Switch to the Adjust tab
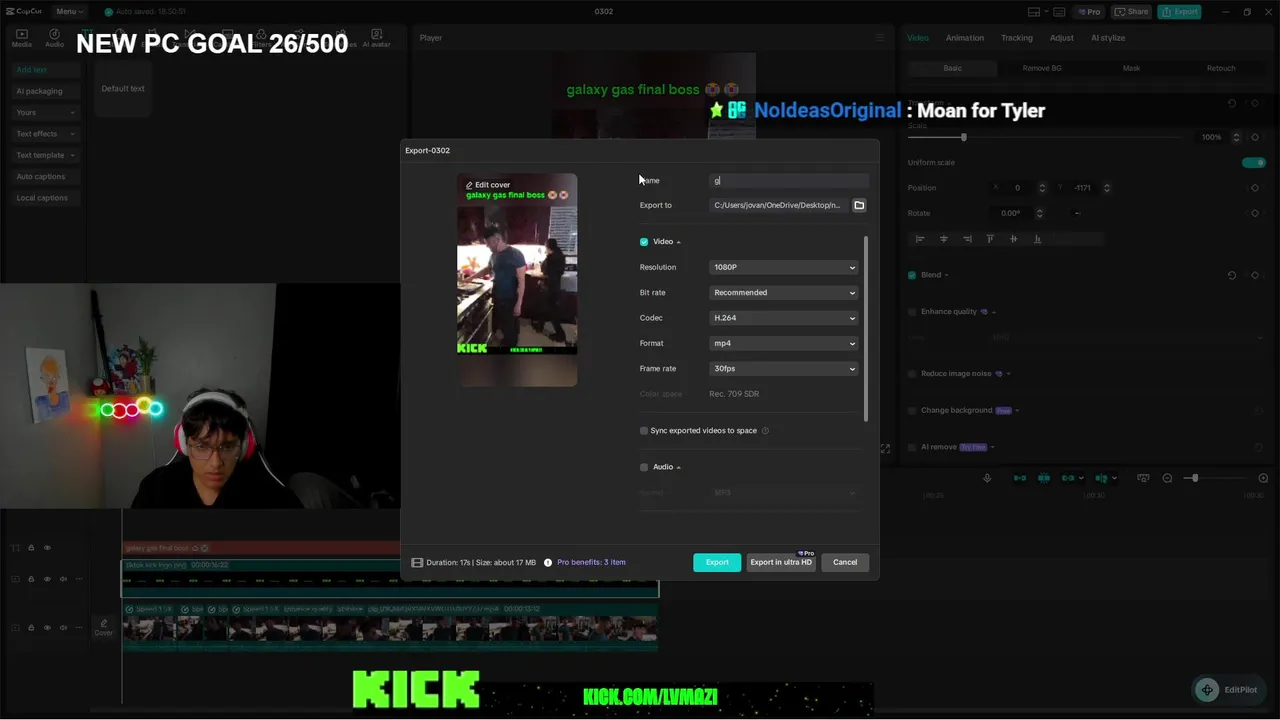 pyautogui.click(x=1062, y=38)
